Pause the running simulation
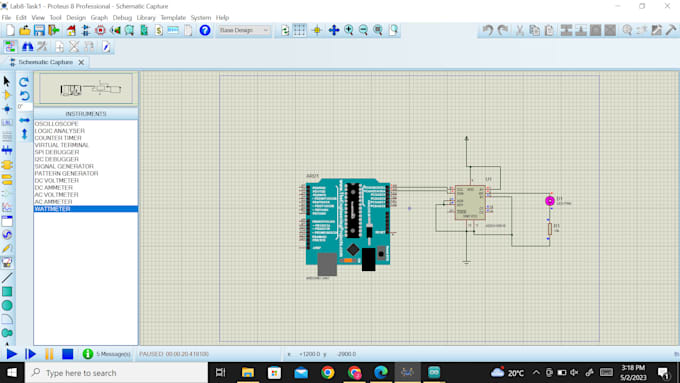Viewport: 680px width, 383px height. (49, 354)
